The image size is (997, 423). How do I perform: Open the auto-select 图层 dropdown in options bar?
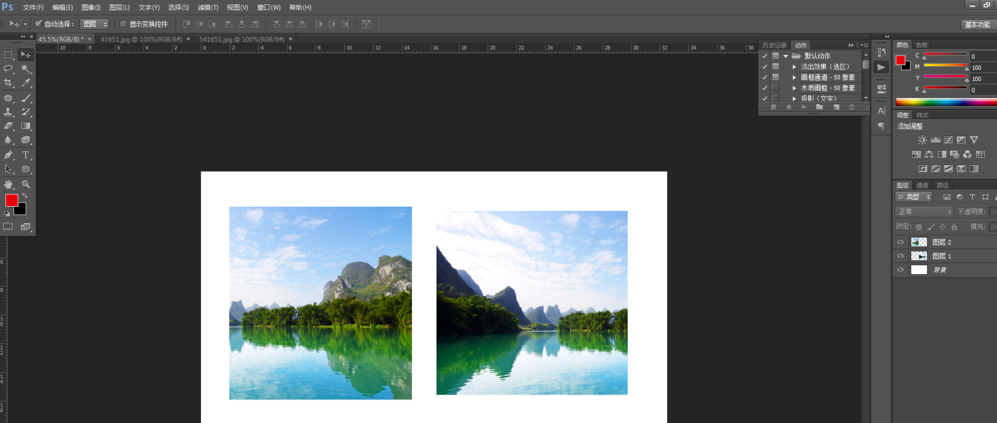point(95,24)
